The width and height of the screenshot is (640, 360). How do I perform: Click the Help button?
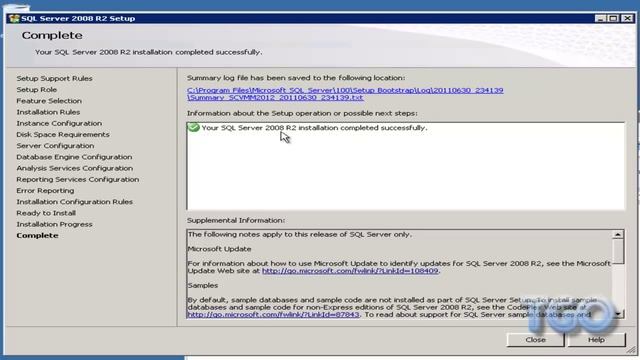596,340
